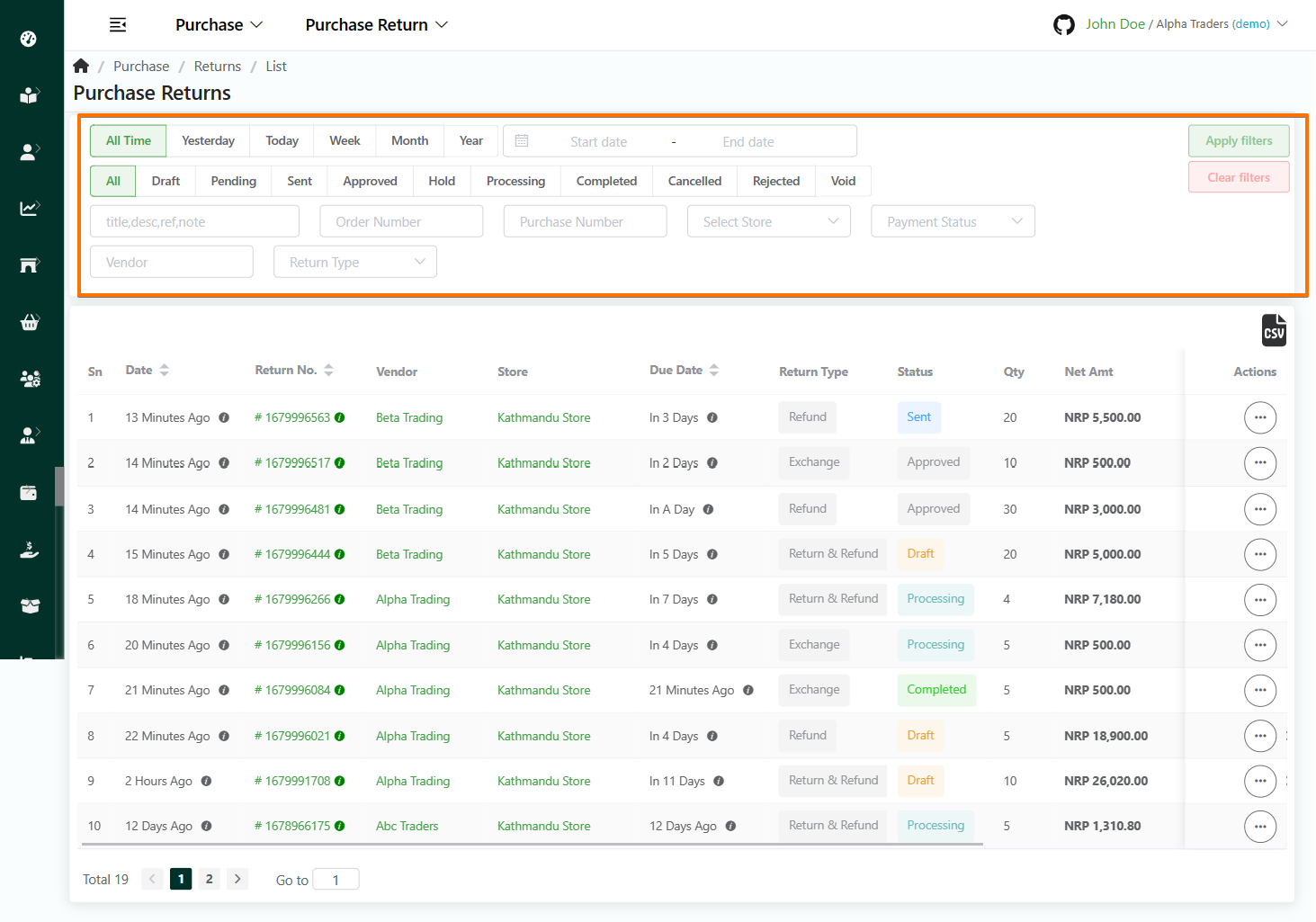Image resolution: width=1316 pixels, height=922 pixels.
Task: Open Returns breadcrumb link
Action: click(x=218, y=67)
